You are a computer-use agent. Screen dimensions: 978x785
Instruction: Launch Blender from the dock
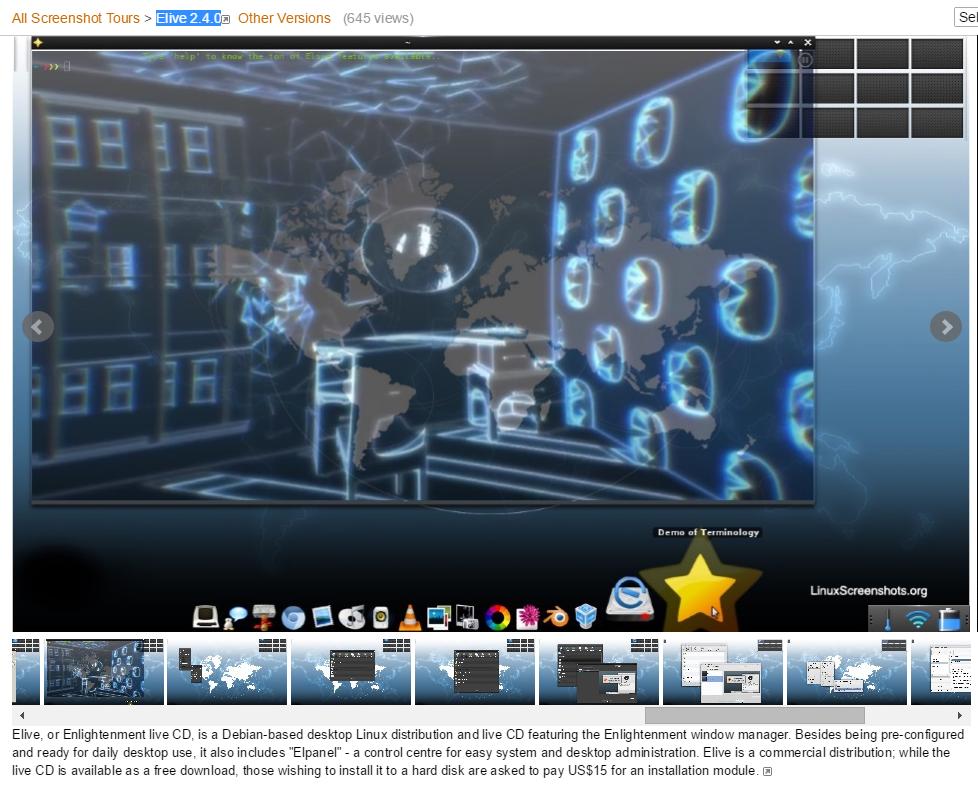click(x=556, y=617)
